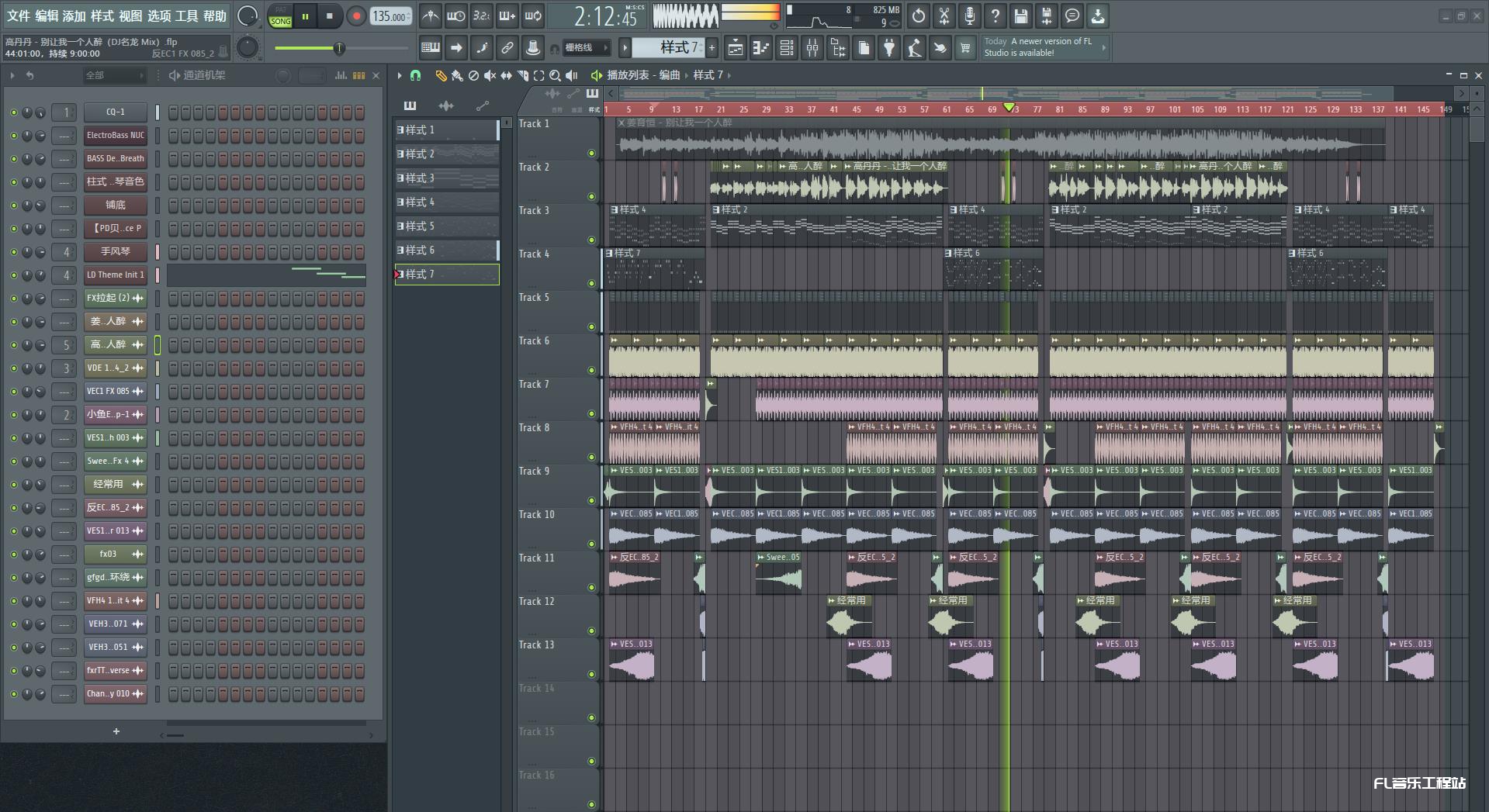The image size is (1489, 812).
Task: Click the stop button in transport
Action: [x=329, y=16]
